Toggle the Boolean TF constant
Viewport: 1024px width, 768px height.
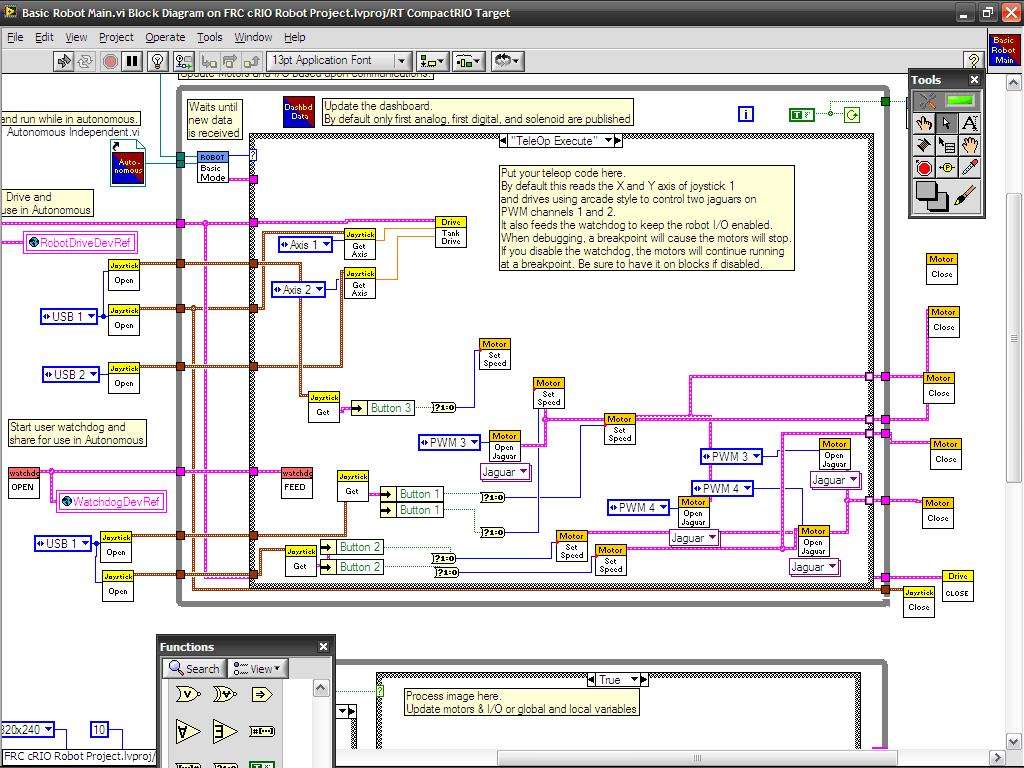coord(801,115)
